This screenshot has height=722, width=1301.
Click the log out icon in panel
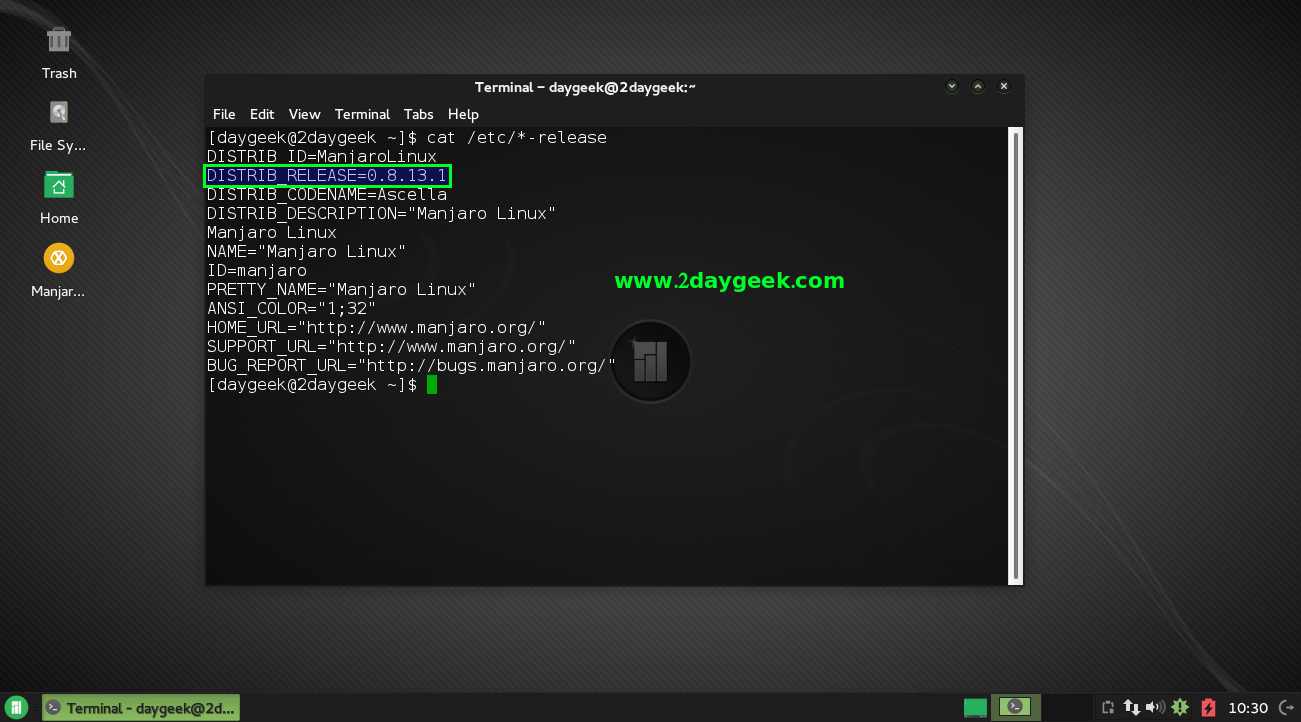coord(1285,708)
